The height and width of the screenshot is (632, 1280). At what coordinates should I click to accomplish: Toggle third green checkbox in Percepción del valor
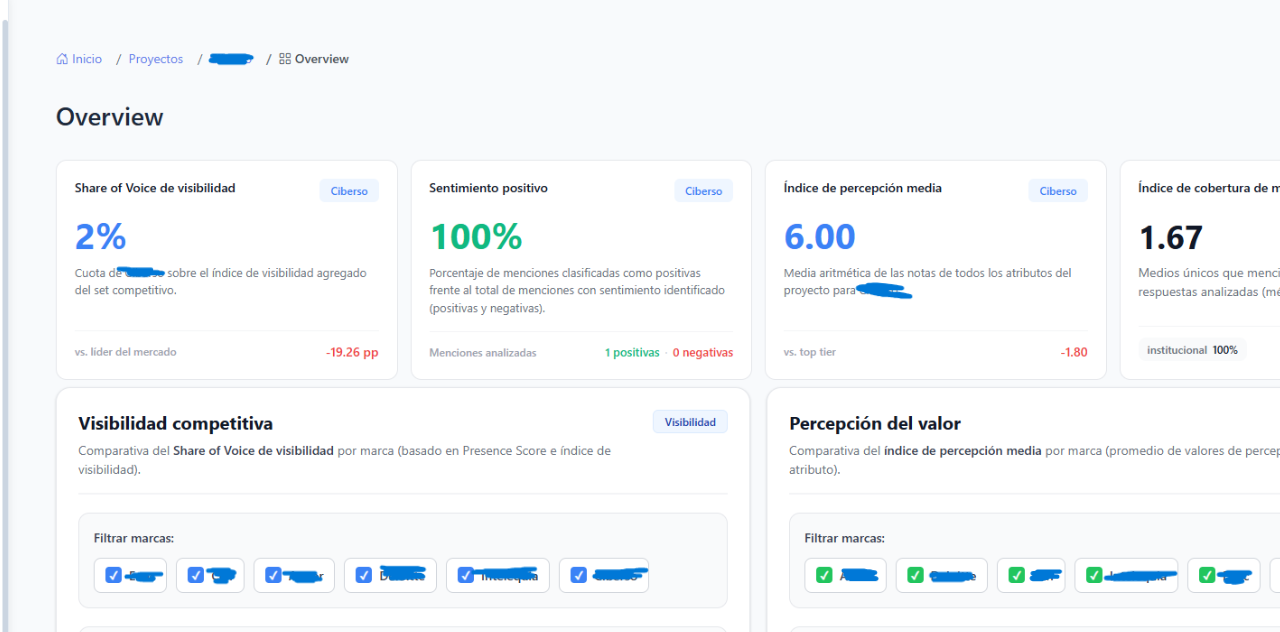coord(1016,575)
